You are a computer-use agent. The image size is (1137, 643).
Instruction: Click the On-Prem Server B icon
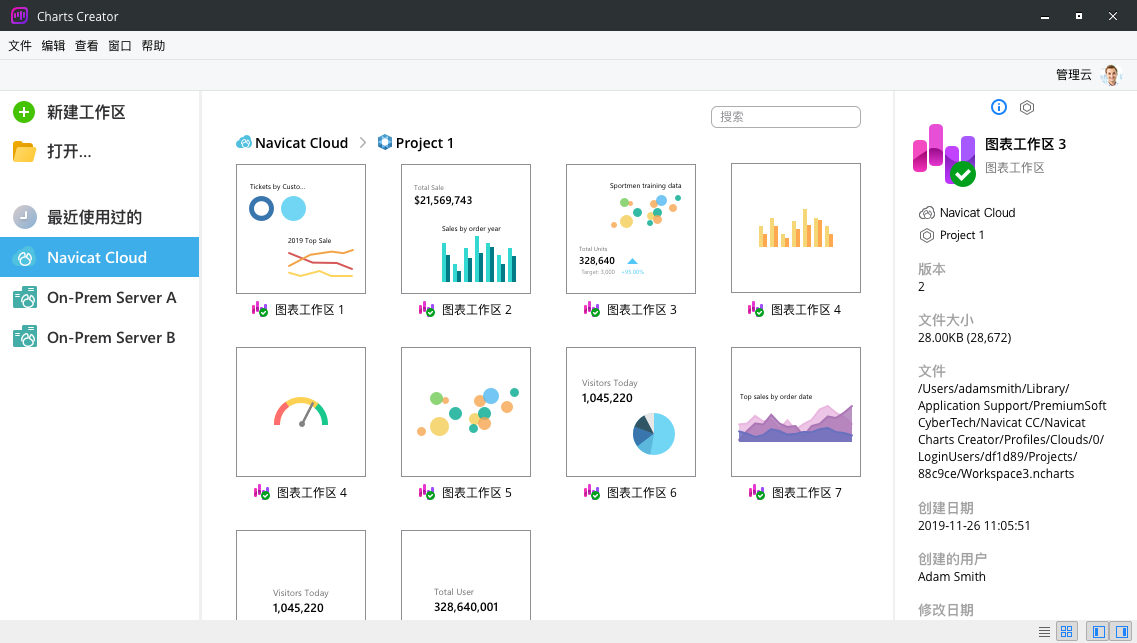[x=25, y=337]
